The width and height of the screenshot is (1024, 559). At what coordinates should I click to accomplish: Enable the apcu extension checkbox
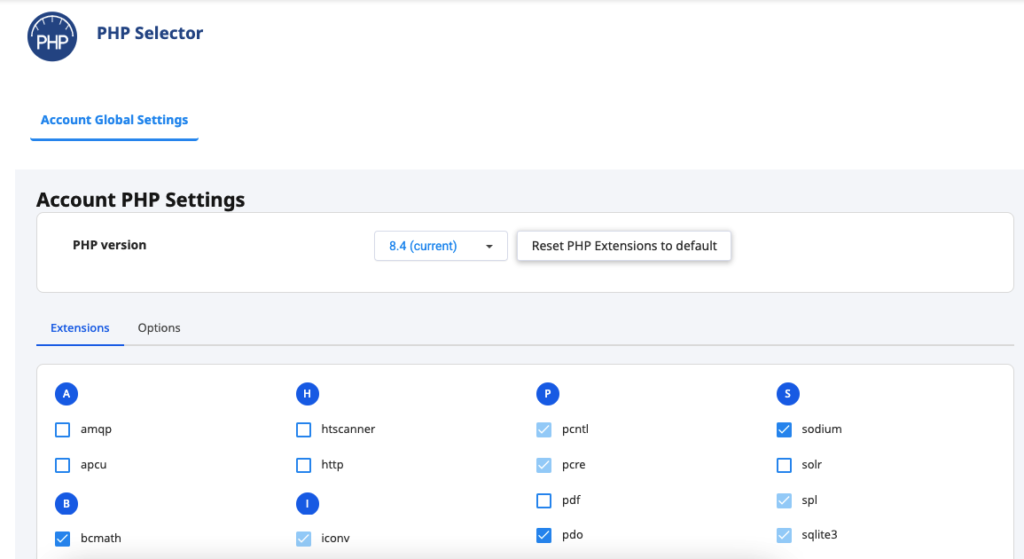(x=63, y=465)
